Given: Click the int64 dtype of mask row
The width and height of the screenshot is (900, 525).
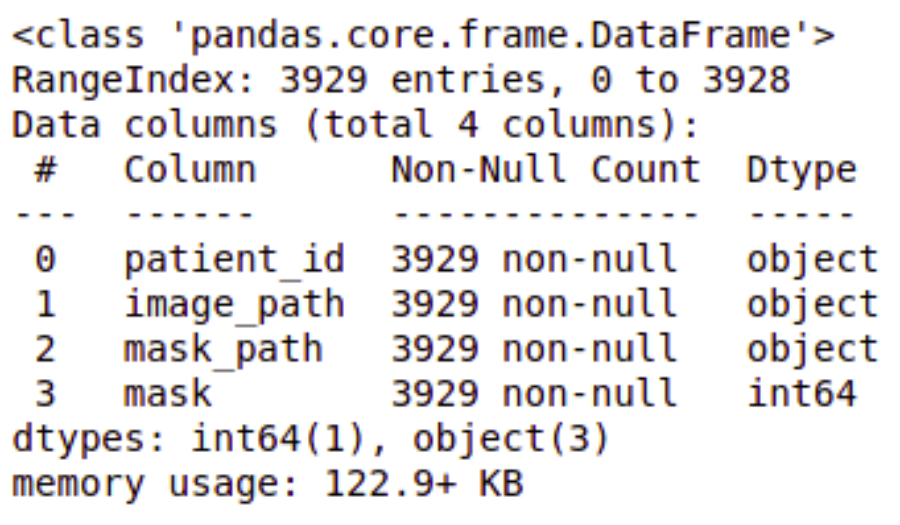Looking at the screenshot, I should (x=801, y=394).
